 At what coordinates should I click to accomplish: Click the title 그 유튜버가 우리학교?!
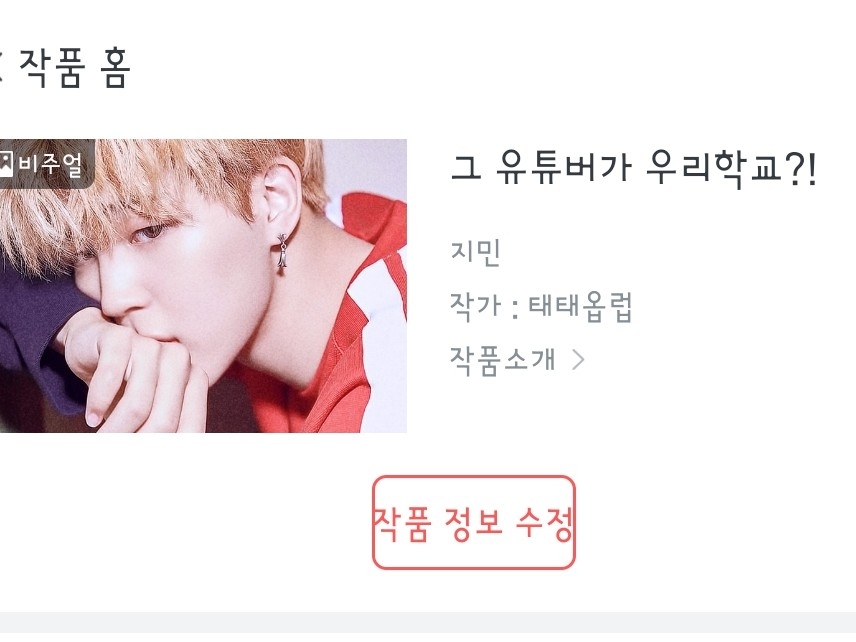(x=633, y=168)
